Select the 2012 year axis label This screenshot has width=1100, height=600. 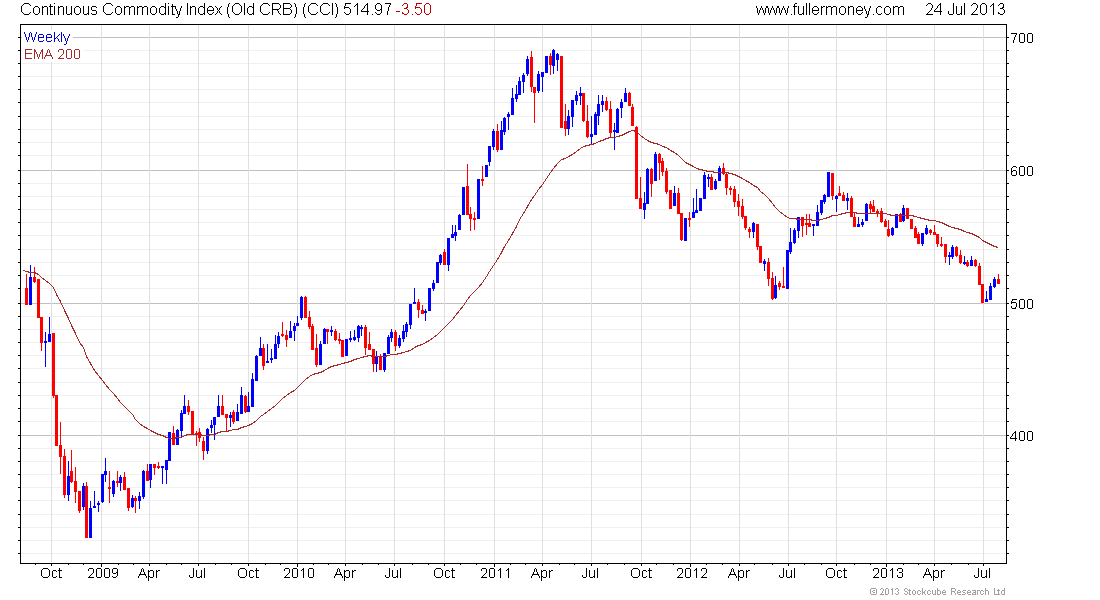(x=692, y=573)
